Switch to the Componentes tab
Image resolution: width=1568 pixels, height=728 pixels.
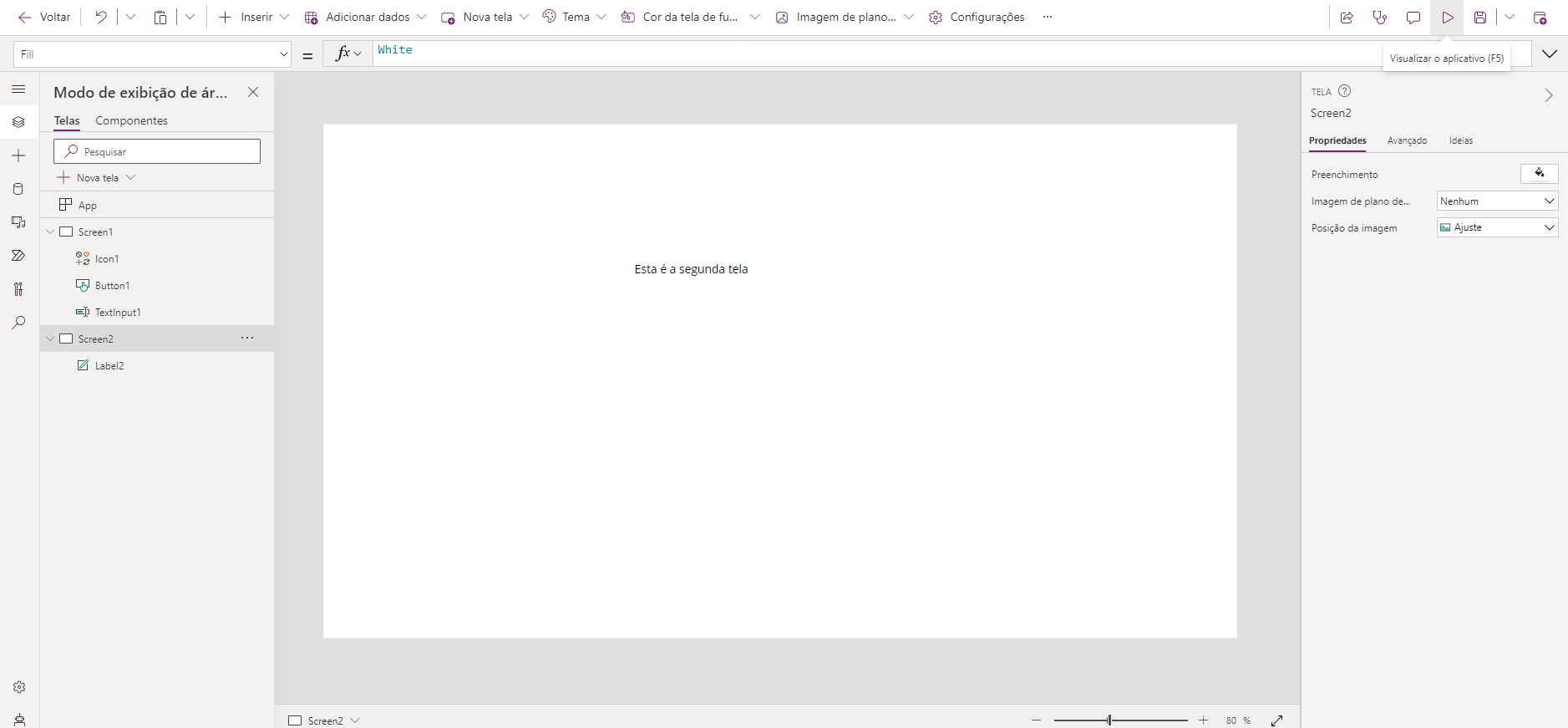click(x=131, y=120)
